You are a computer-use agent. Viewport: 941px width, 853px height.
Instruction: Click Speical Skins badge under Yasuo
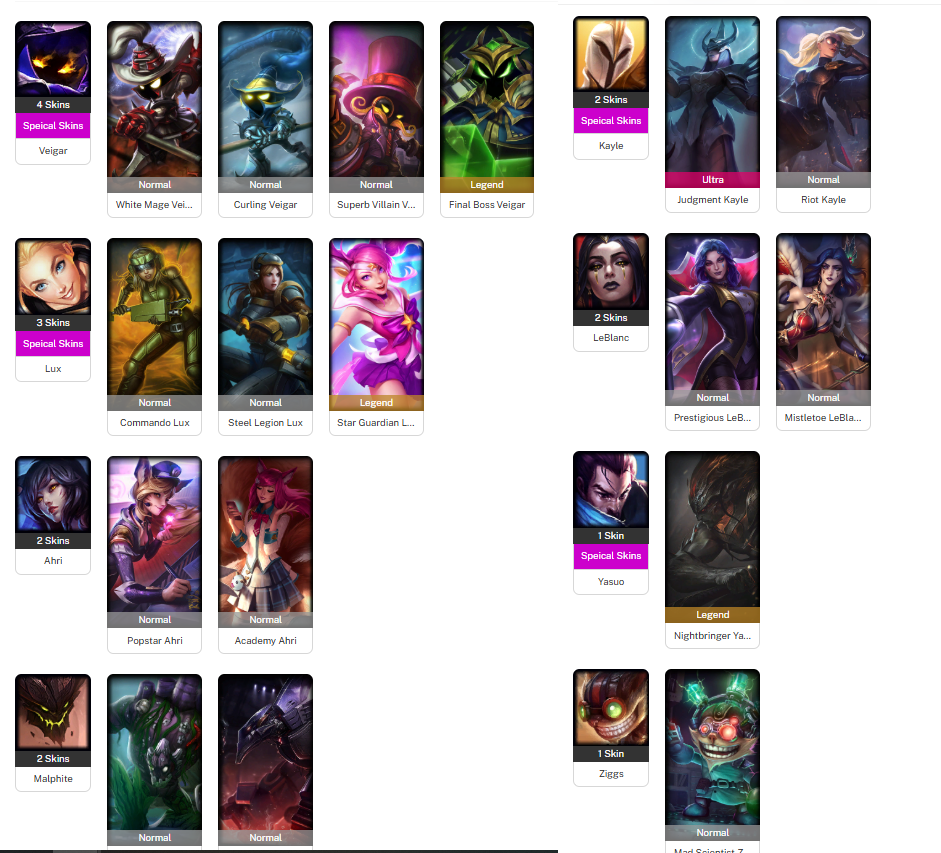(611, 556)
